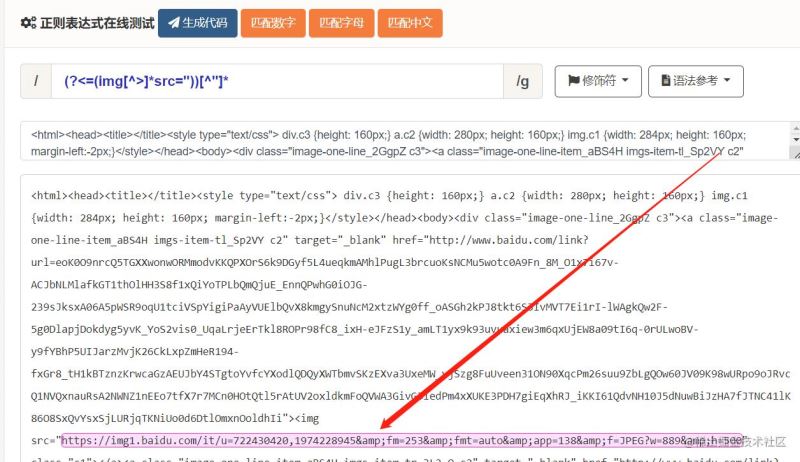Viewport: 800px width, 462px height.
Task: Click the paper plane icon on 生成代码
Action: 174,22
